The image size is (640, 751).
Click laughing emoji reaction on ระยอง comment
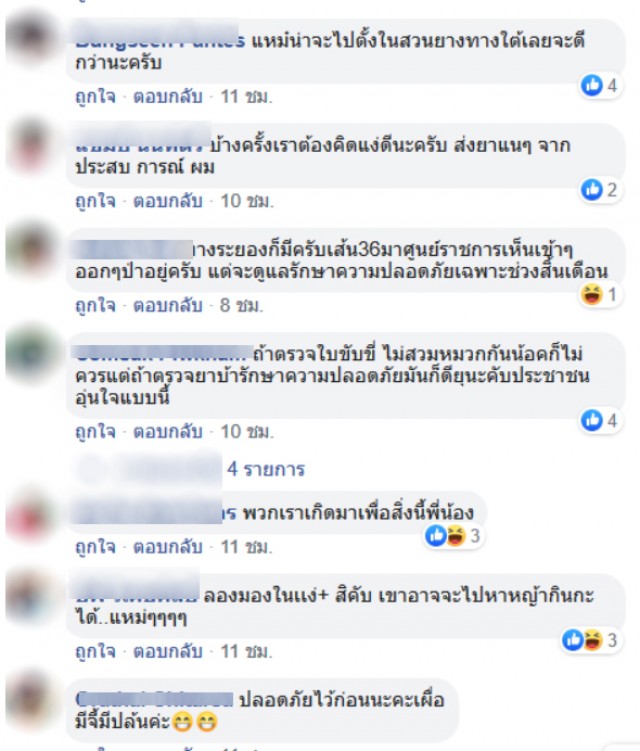coord(592,294)
